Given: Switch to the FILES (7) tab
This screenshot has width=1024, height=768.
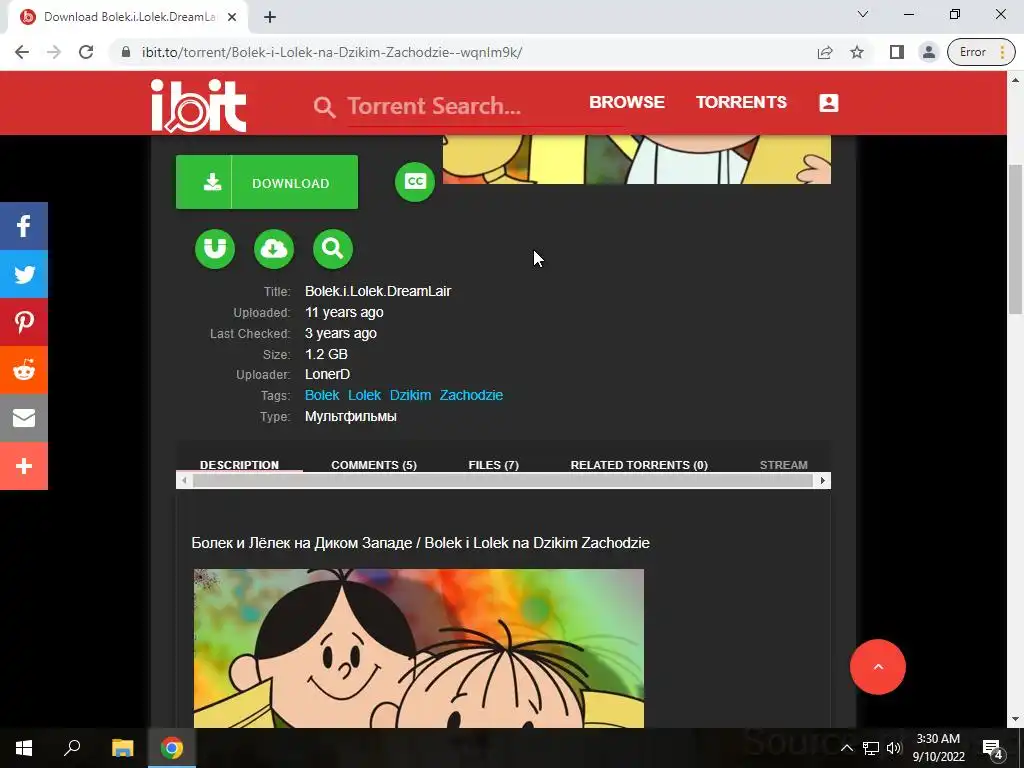Looking at the screenshot, I should click(x=493, y=464).
